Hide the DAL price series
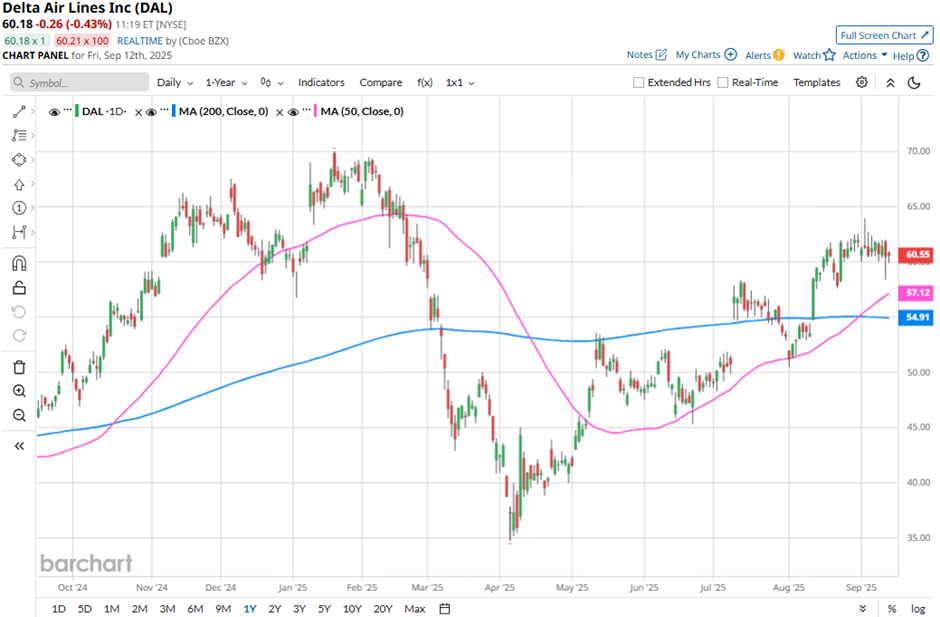940x617 pixels. pos(54,112)
